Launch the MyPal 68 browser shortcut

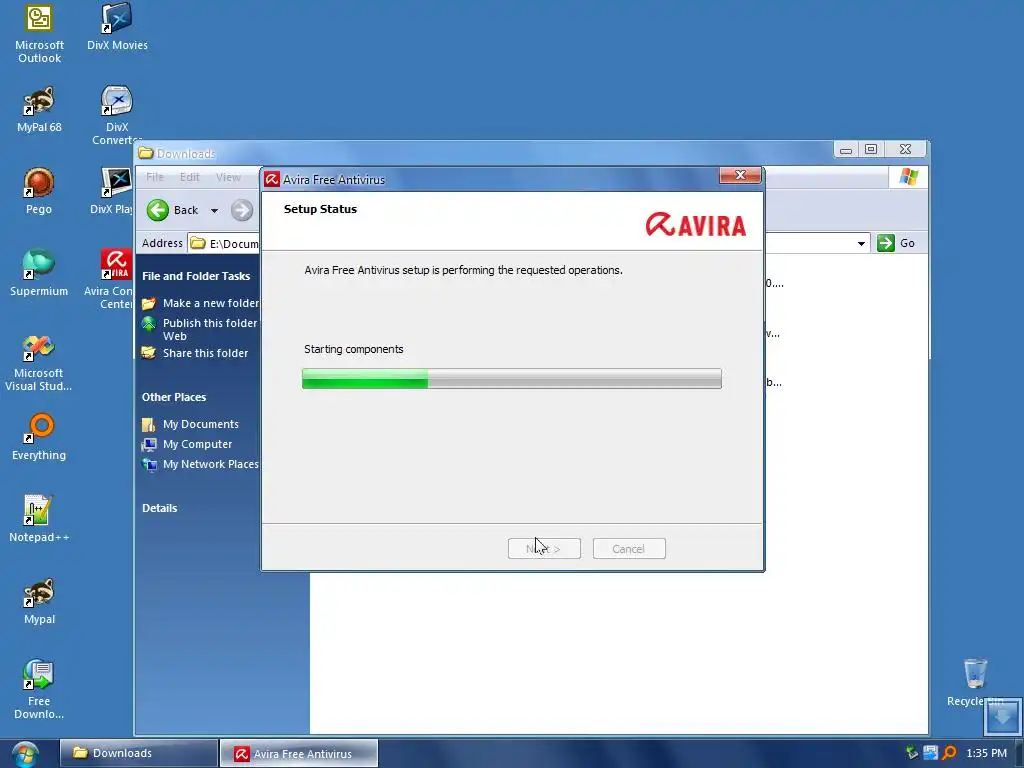[x=39, y=109]
